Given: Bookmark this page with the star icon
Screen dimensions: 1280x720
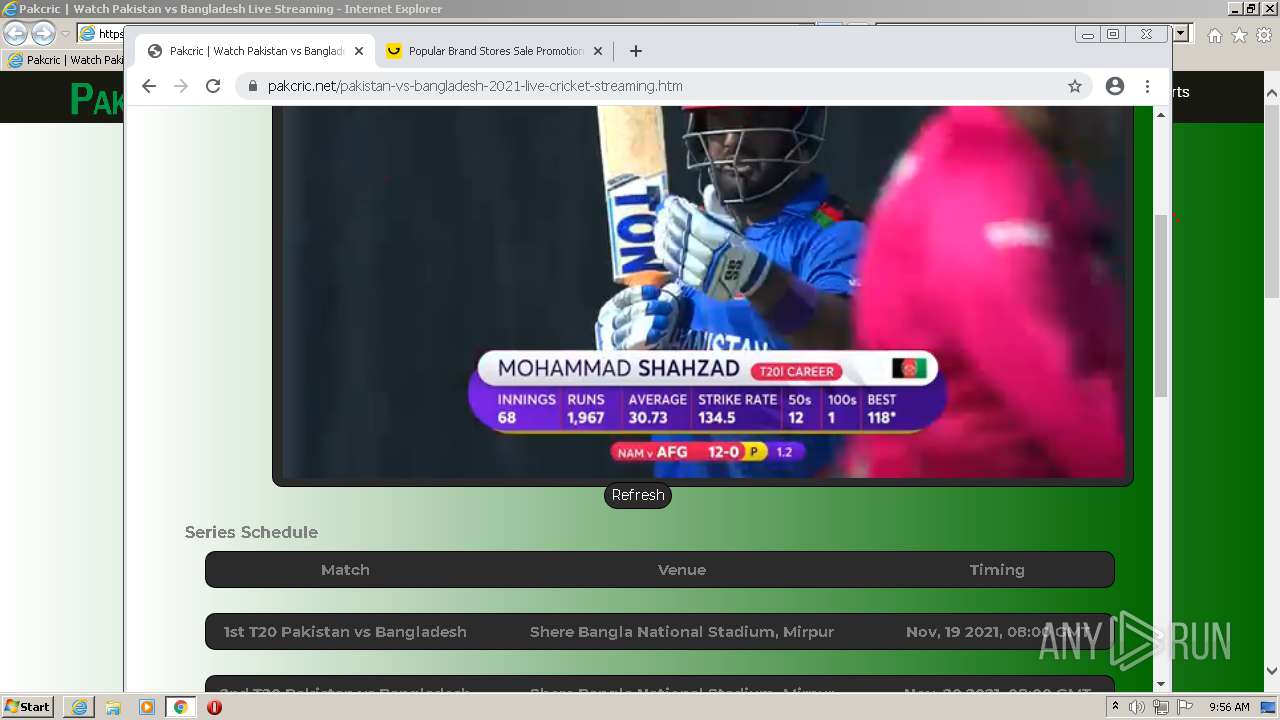Looking at the screenshot, I should tap(1075, 86).
